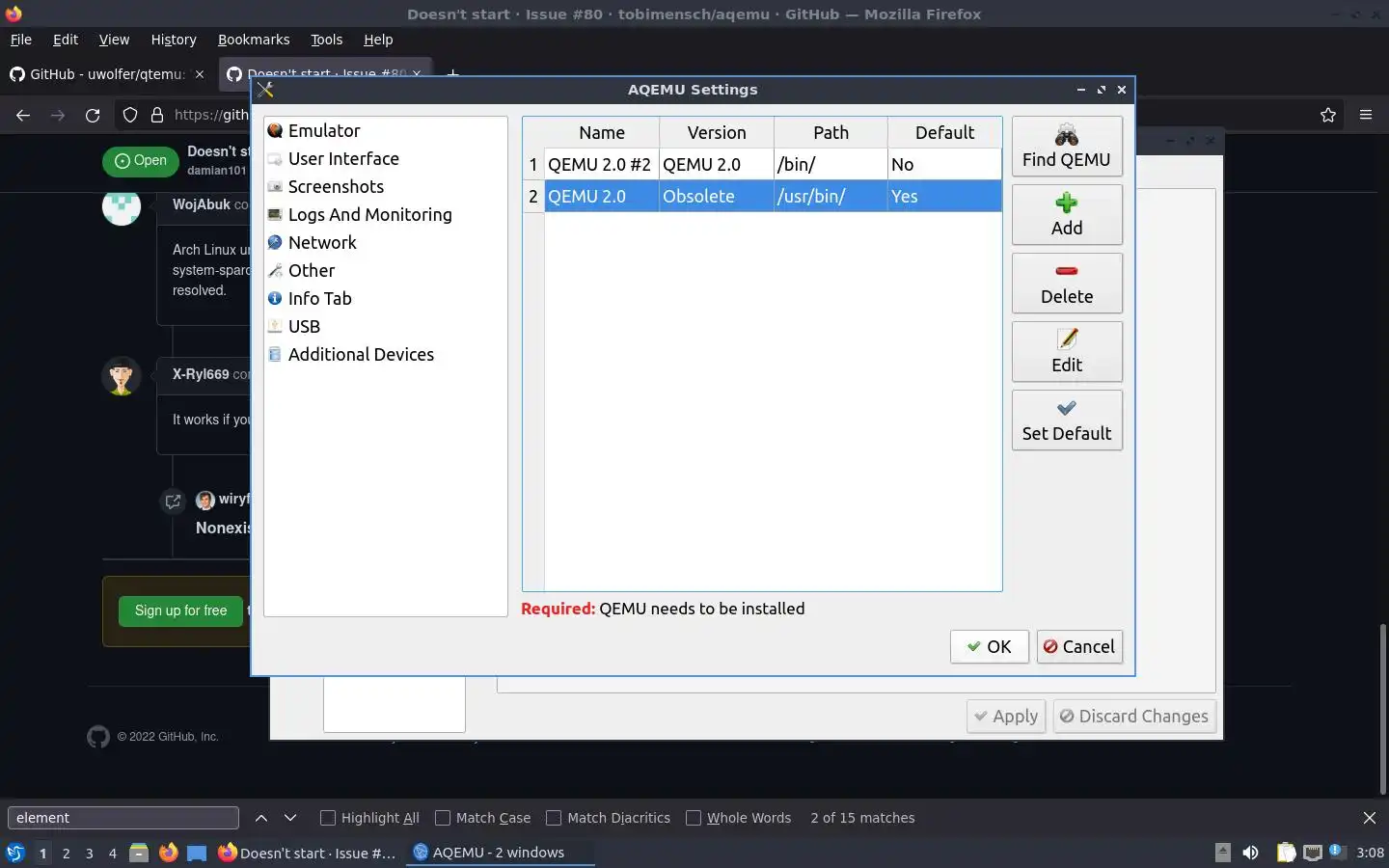Open the KDE application launcher

click(x=15, y=853)
